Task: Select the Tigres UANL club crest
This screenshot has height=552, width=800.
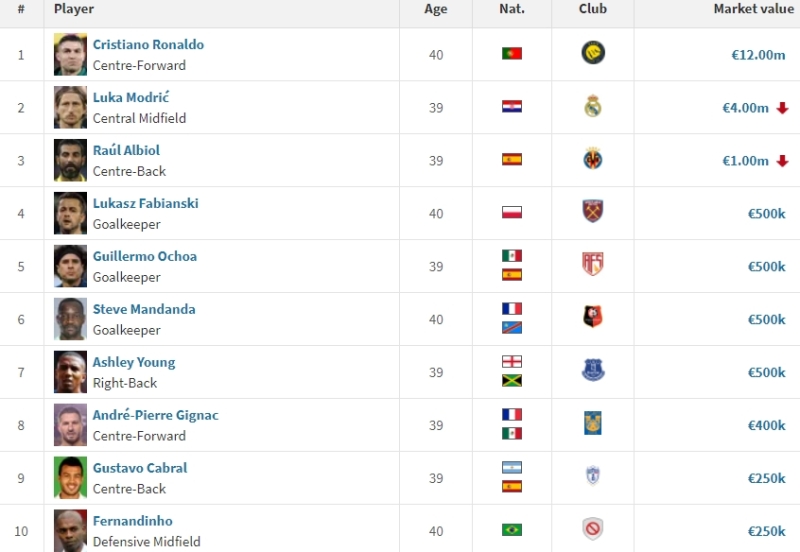Action: (x=593, y=423)
